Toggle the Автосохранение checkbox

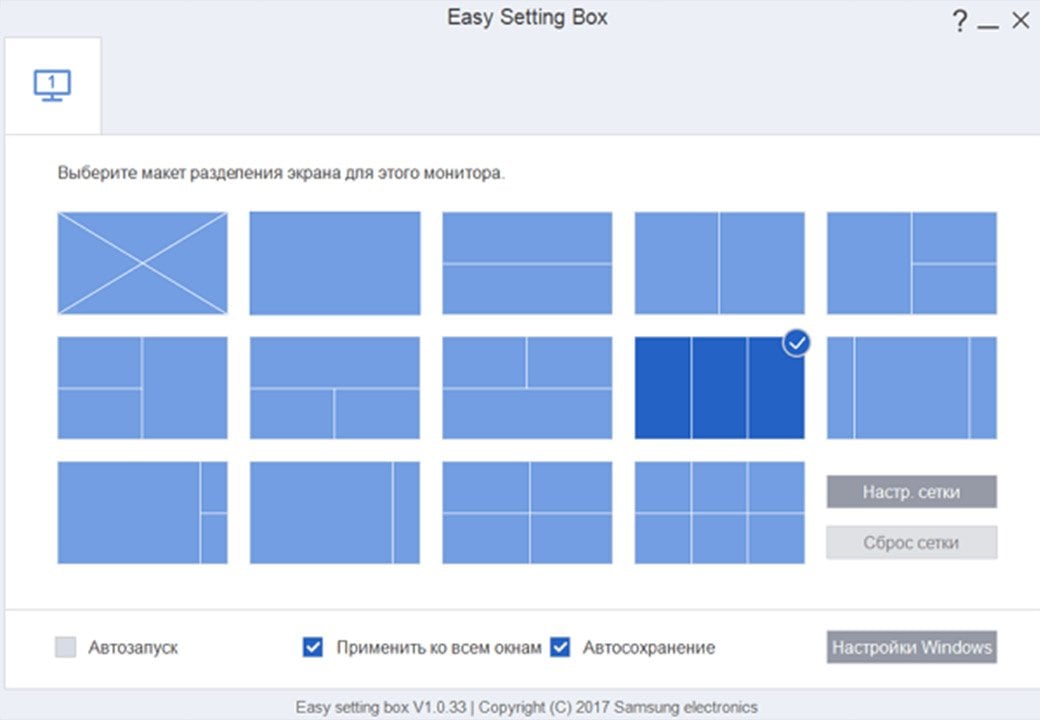(560, 647)
